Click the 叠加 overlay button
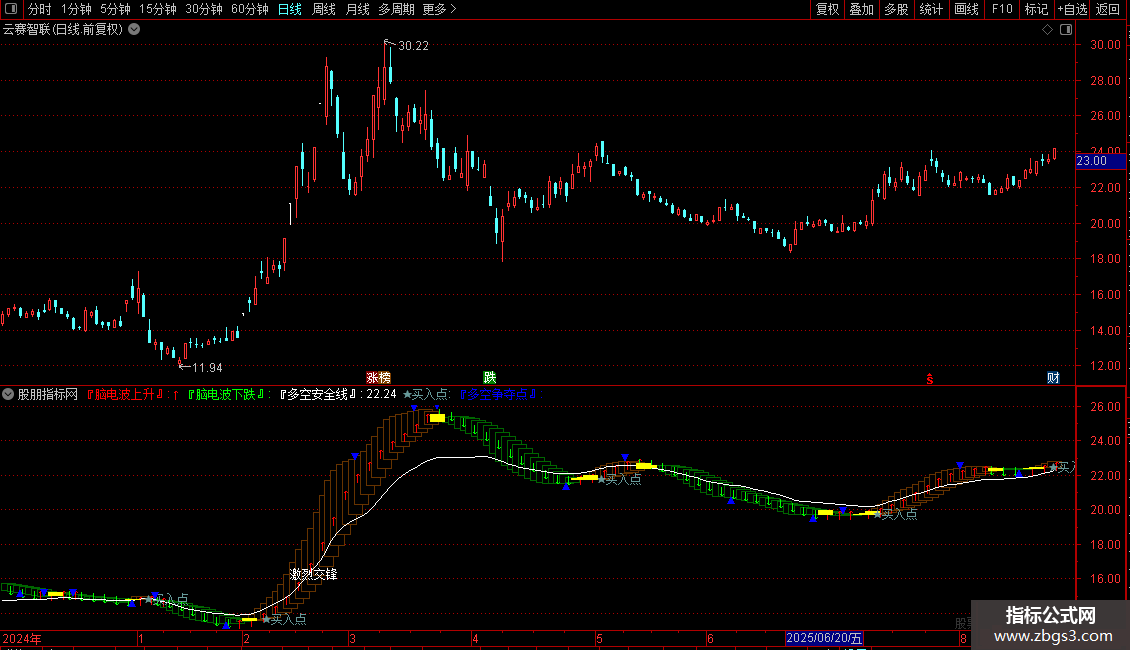Screen dimensions: 1130x650 [x=861, y=9]
